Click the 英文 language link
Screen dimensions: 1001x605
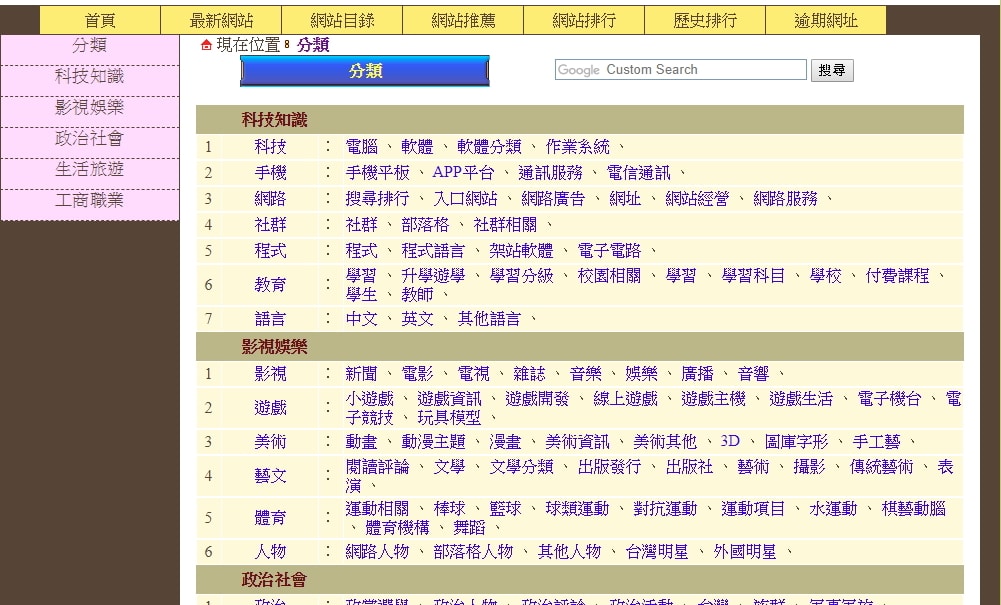[418, 319]
